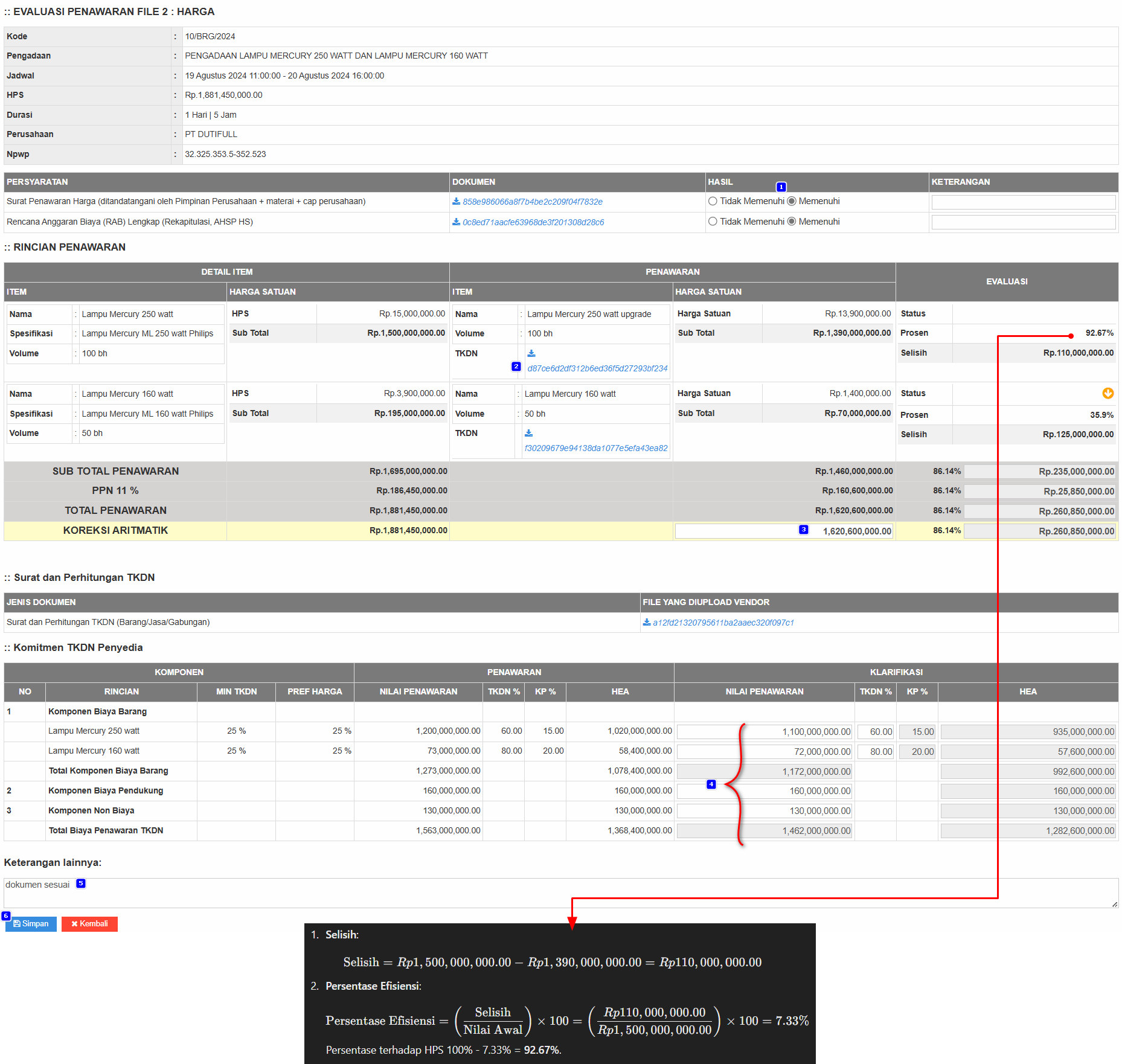1122x1064 pixels.
Task: Click TKDN download icon for Lampu Mercury 250 watt
Action: pyautogui.click(x=531, y=354)
